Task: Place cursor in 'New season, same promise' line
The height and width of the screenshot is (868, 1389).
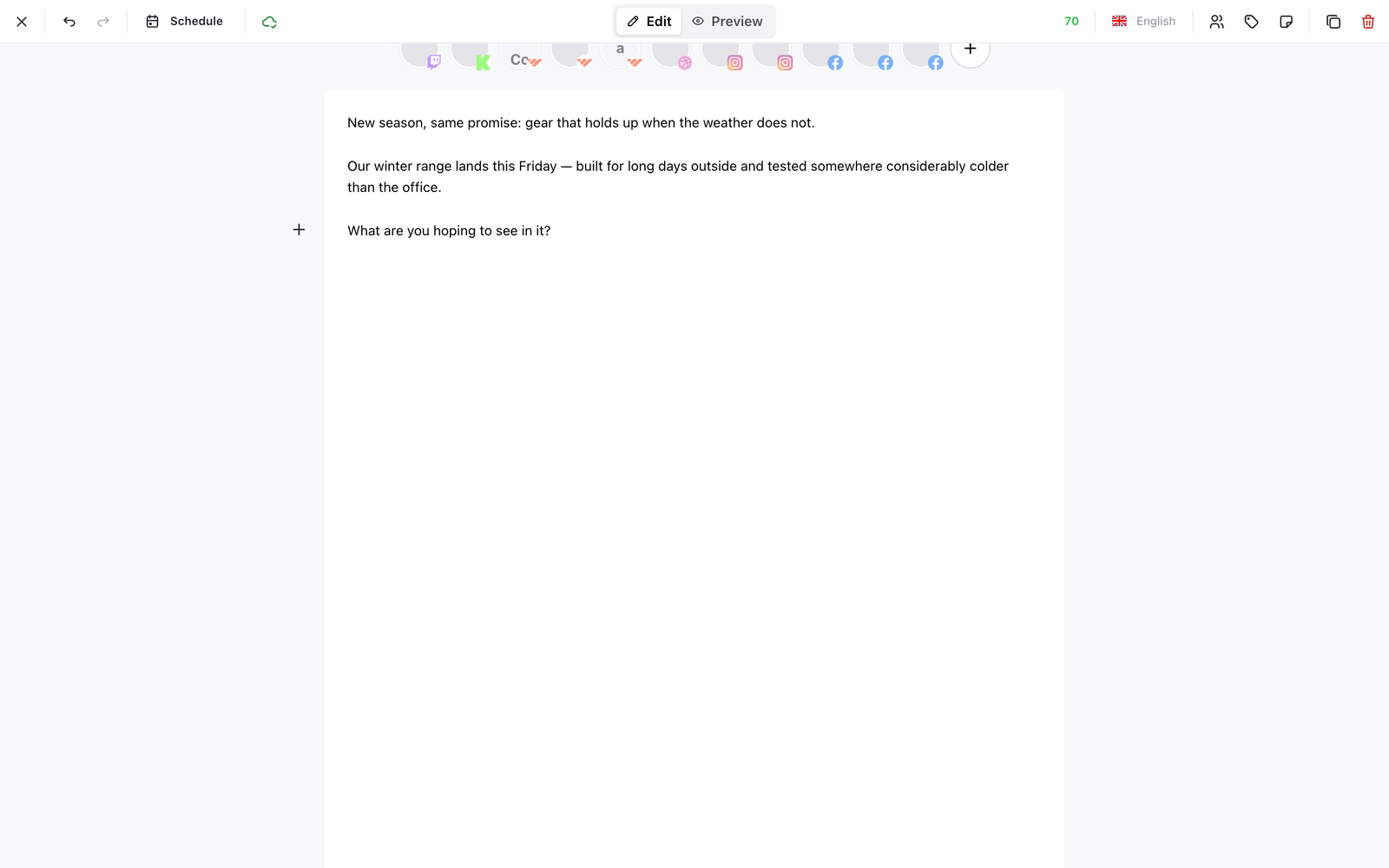Action: click(581, 123)
